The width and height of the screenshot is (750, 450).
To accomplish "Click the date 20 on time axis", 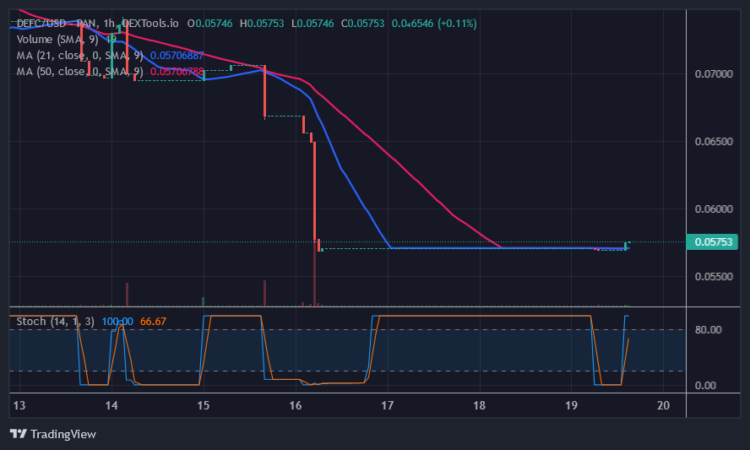I will pyautogui.click(x=663, y=406).
